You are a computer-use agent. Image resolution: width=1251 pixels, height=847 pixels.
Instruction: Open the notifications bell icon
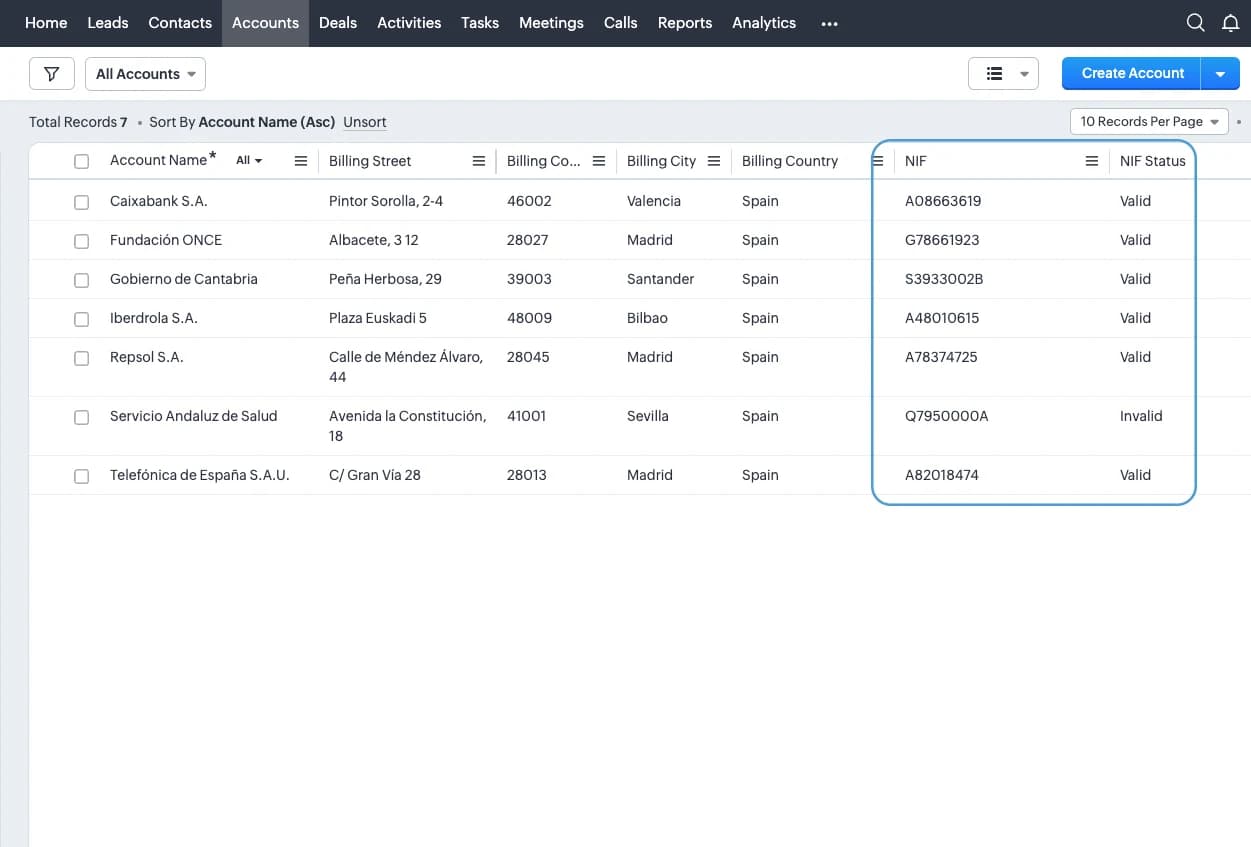pyautogui.click(x=1231, y=23)
